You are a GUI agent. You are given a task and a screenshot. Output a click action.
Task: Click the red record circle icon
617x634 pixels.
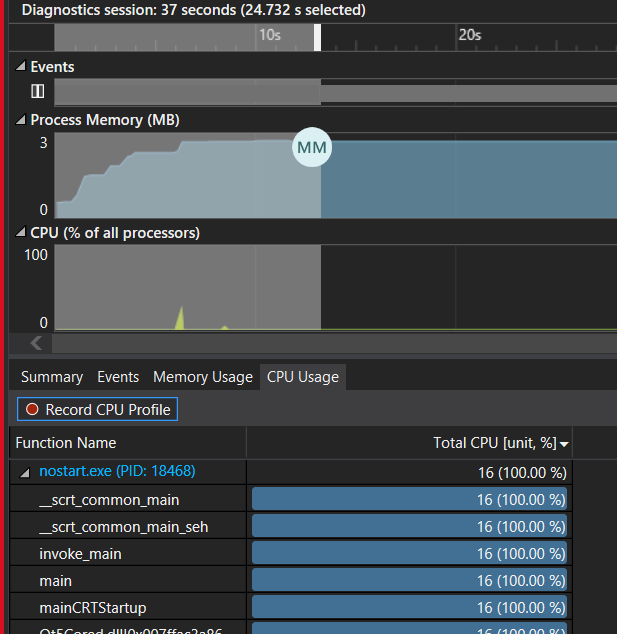(x=32, y=409)
